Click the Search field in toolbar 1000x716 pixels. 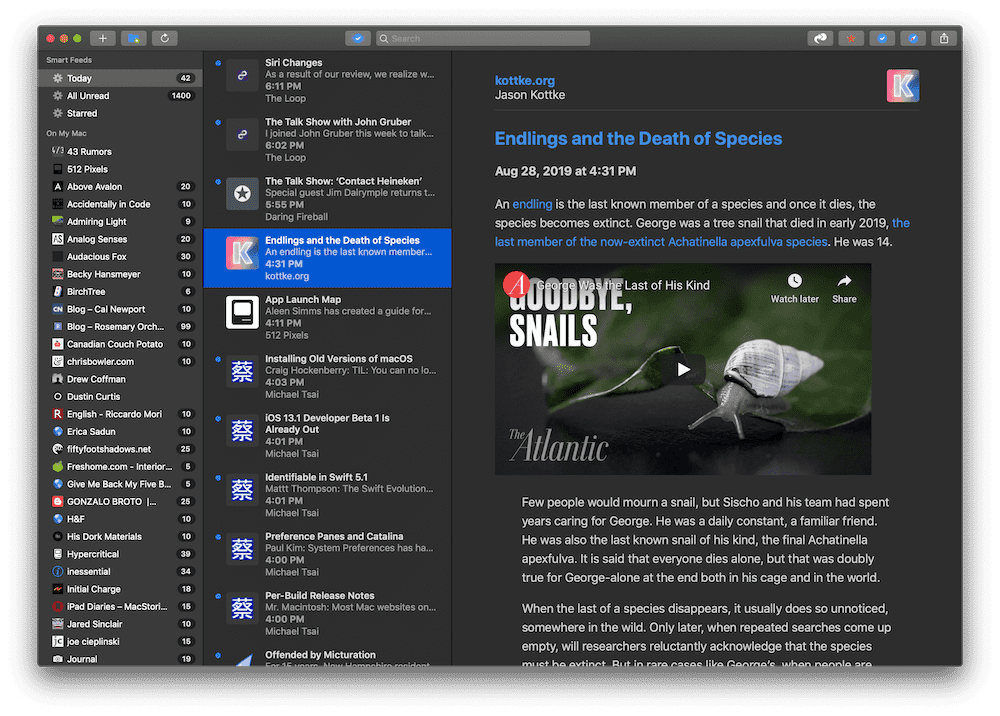[x=483, y=38]
